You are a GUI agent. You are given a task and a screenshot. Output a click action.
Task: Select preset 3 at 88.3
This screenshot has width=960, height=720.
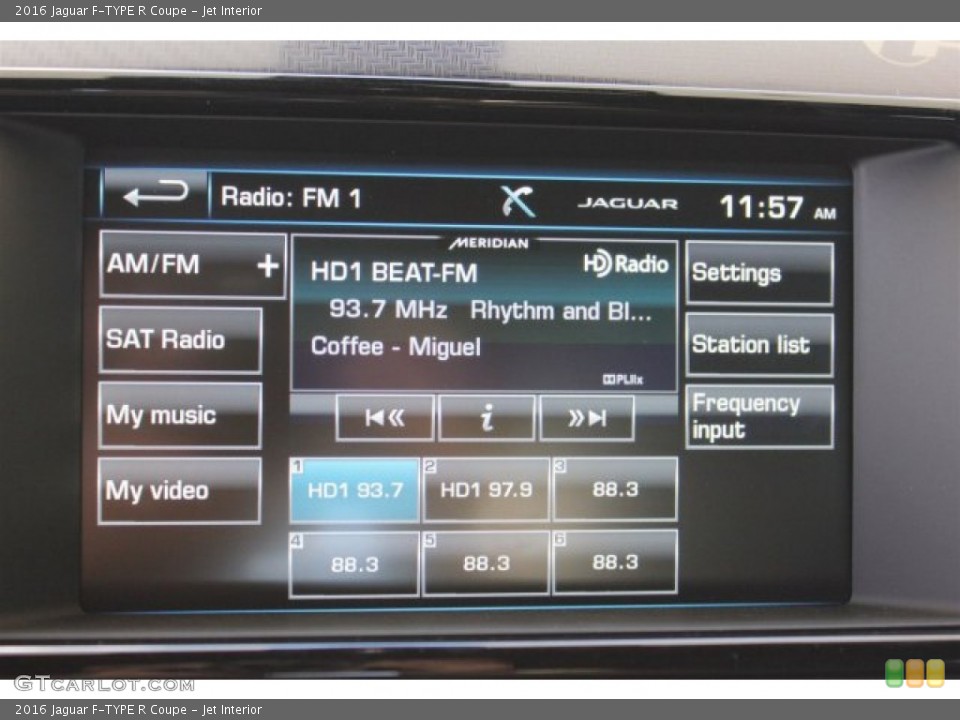(x=615, y=489)
